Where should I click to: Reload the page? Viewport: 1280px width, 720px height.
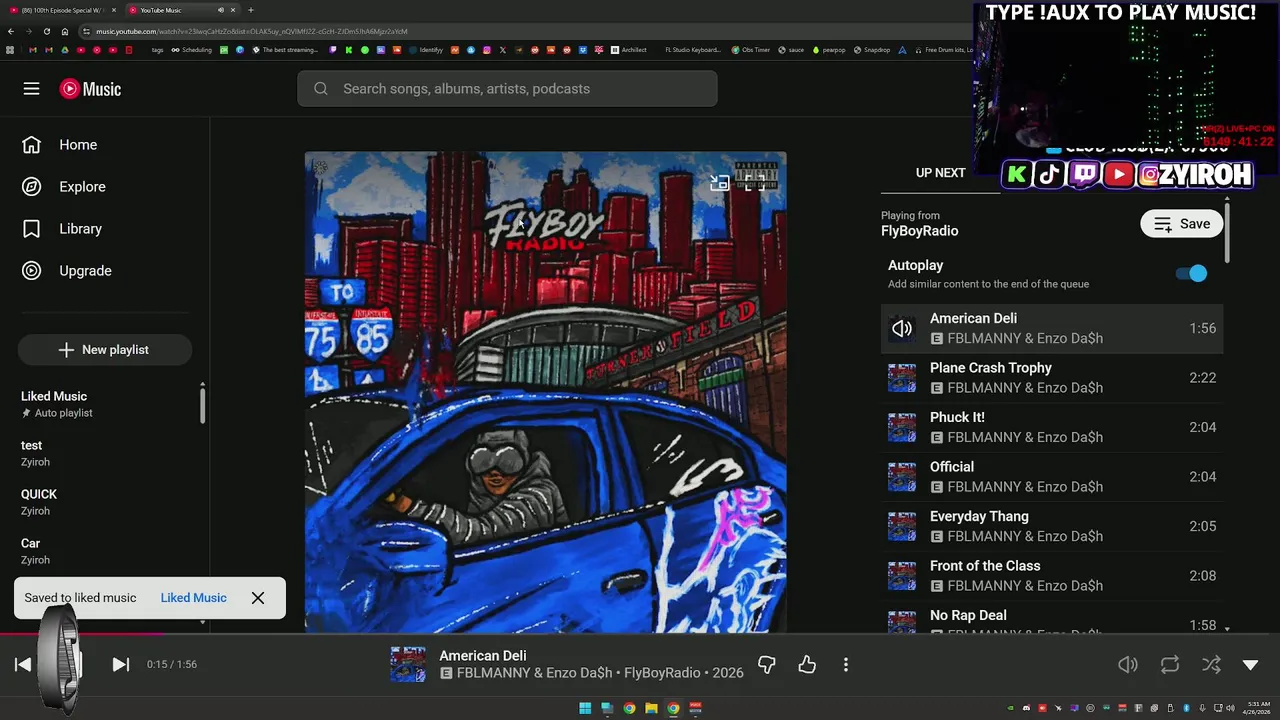46,31
